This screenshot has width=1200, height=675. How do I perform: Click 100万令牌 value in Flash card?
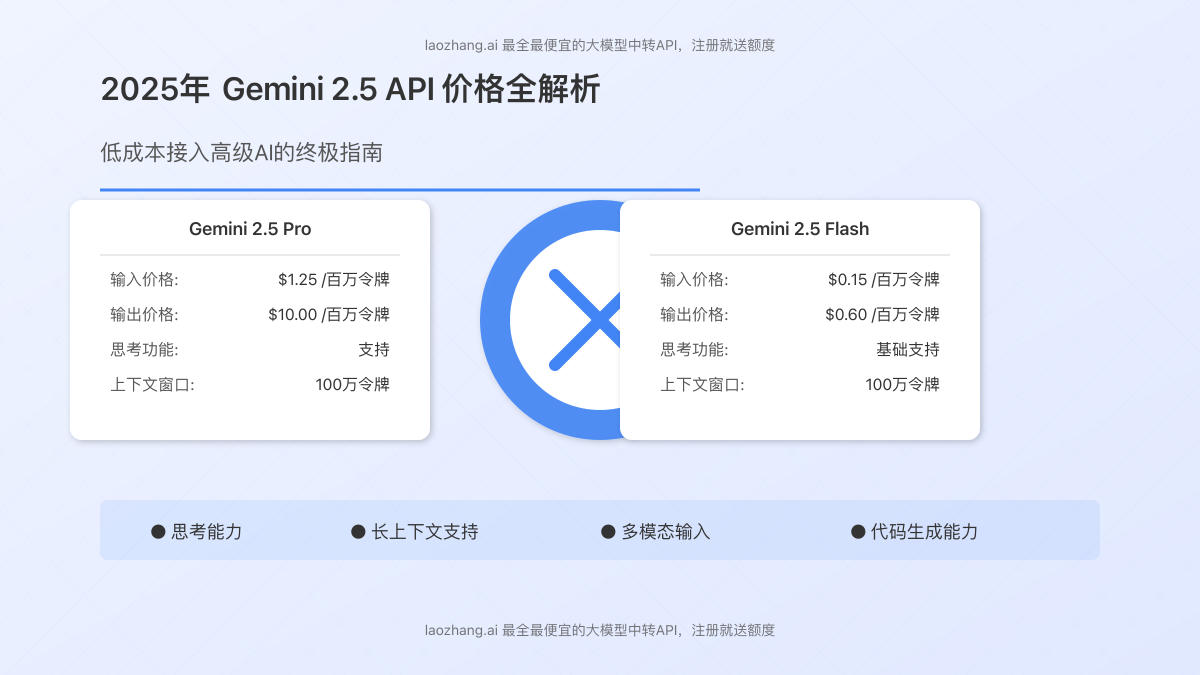tap(903, 385)
